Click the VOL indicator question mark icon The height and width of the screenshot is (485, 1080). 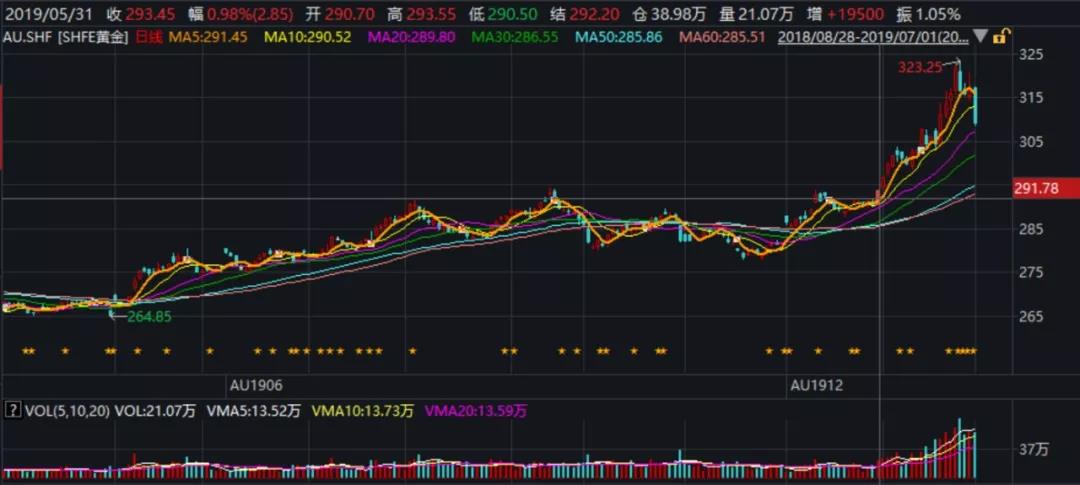click(12, 410)
